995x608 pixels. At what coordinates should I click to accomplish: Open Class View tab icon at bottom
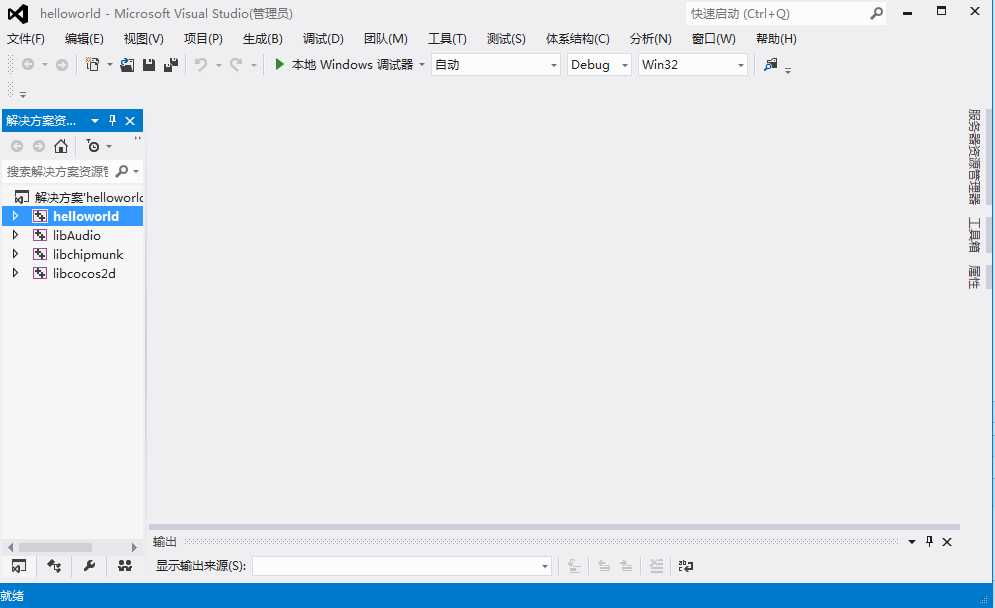54,565
